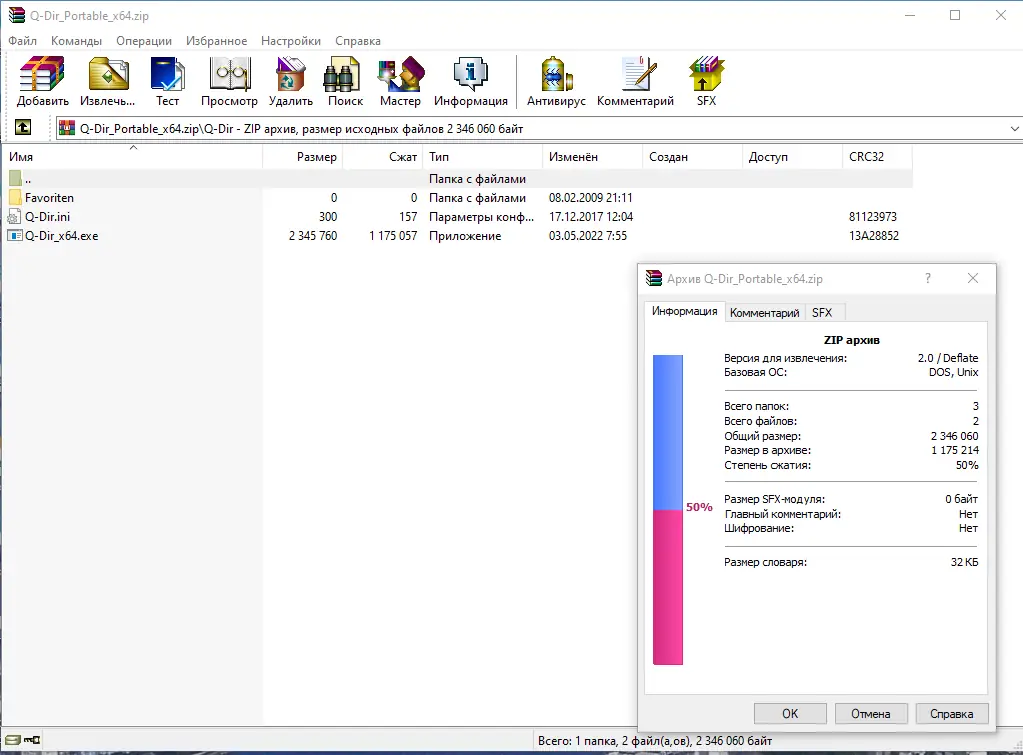Switch to the Информация tab in dialog
The image size is (1023, 755).
click(x=684, y=311)
